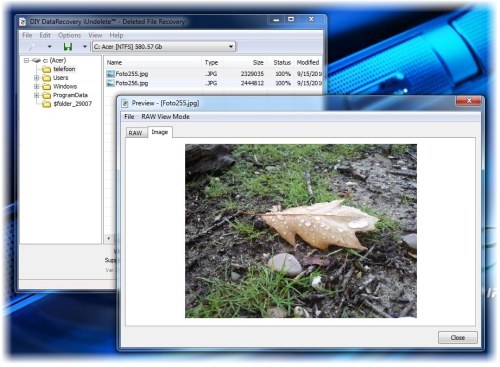The width and height of the screenshot is (500, 367).
Task: Sort files by Size column header
Action: tap(258, 62)
